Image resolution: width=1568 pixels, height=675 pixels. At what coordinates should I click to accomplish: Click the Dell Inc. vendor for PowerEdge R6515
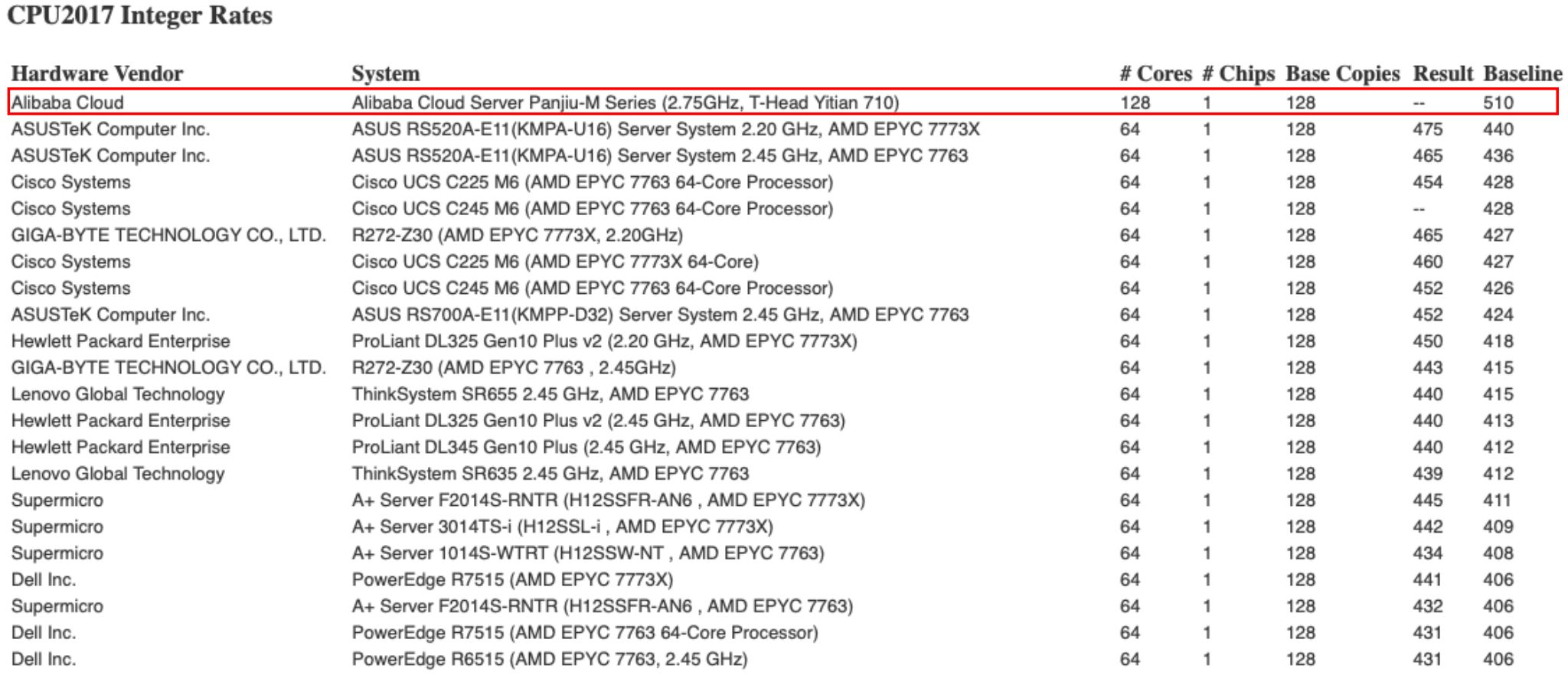43,660
